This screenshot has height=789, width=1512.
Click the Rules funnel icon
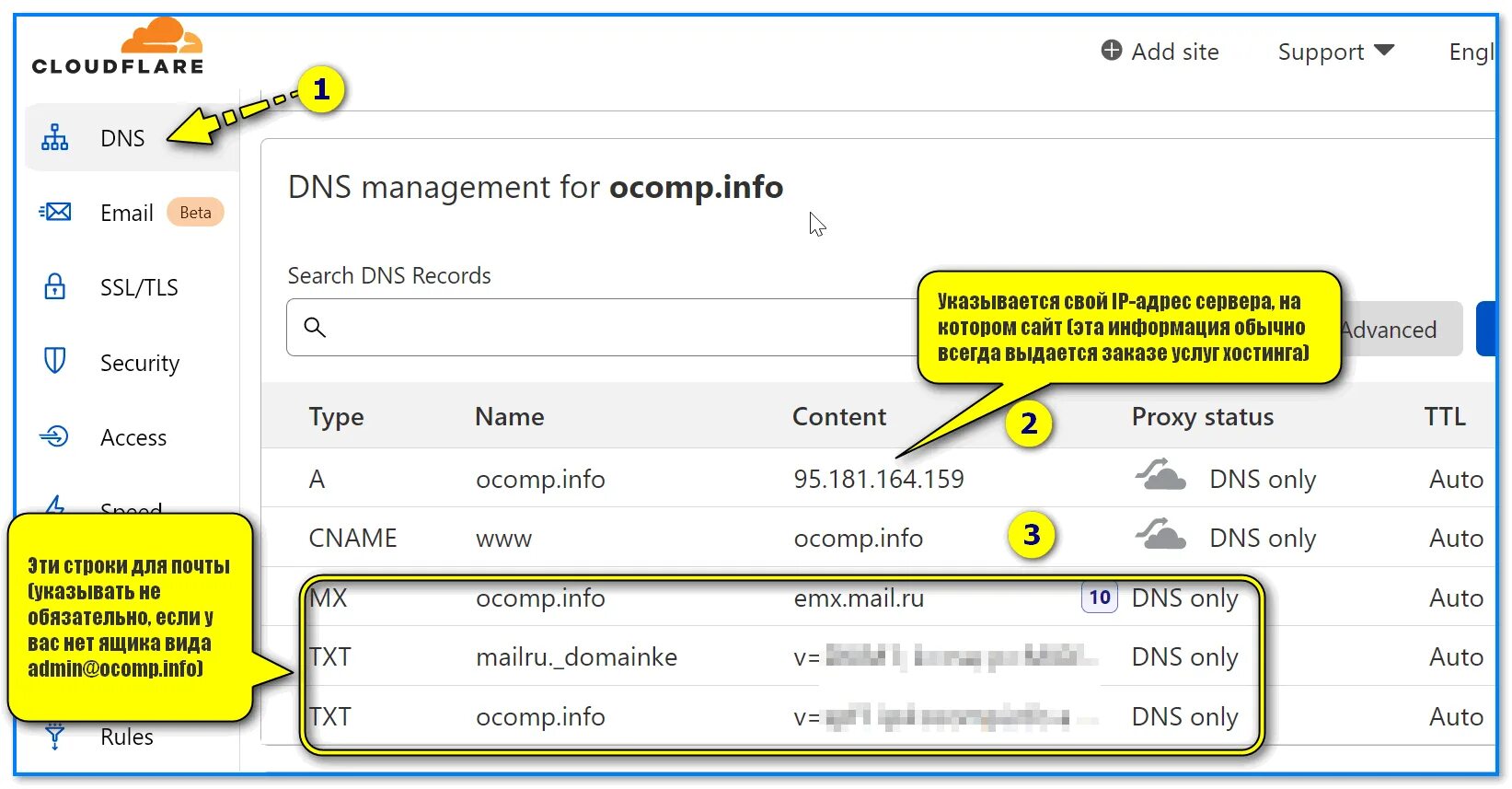55,737
